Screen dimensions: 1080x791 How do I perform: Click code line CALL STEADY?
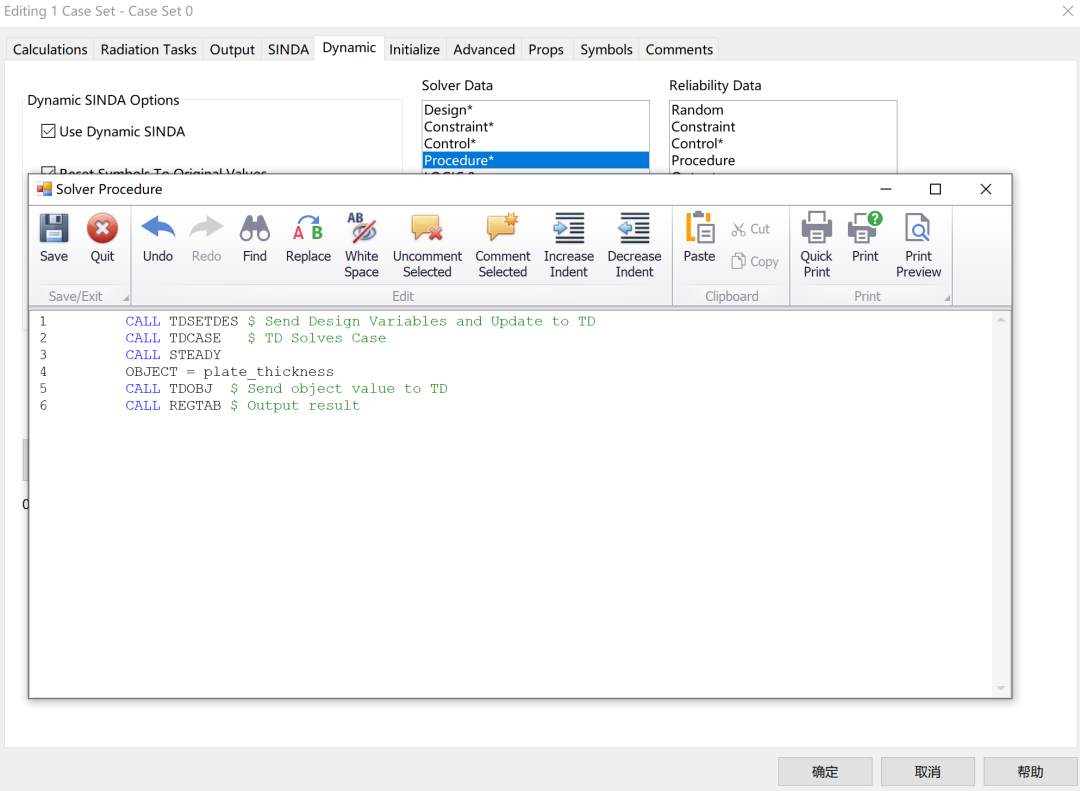tap(173, 355)
